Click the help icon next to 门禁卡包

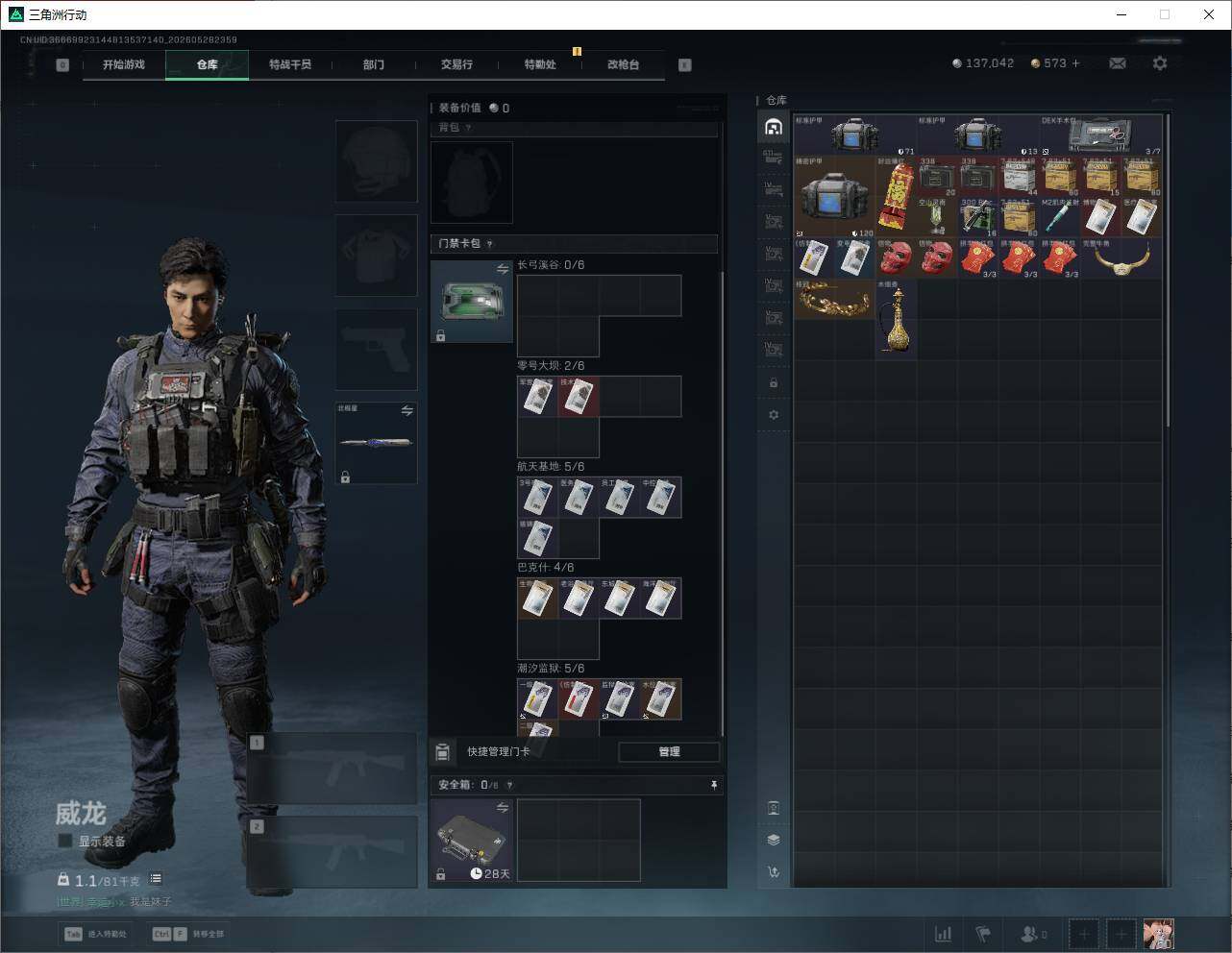(490, 244)
